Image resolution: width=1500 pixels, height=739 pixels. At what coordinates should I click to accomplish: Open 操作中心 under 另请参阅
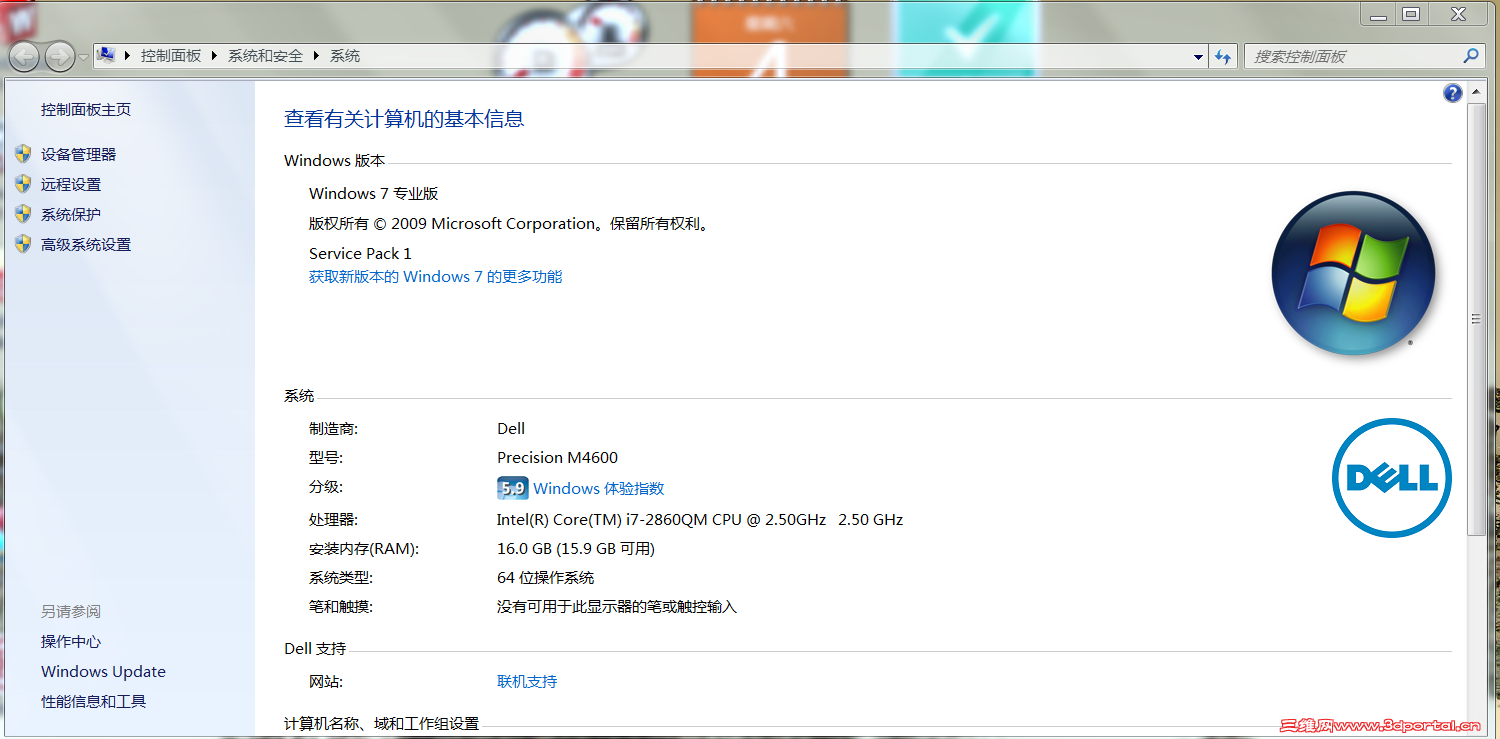71,642
